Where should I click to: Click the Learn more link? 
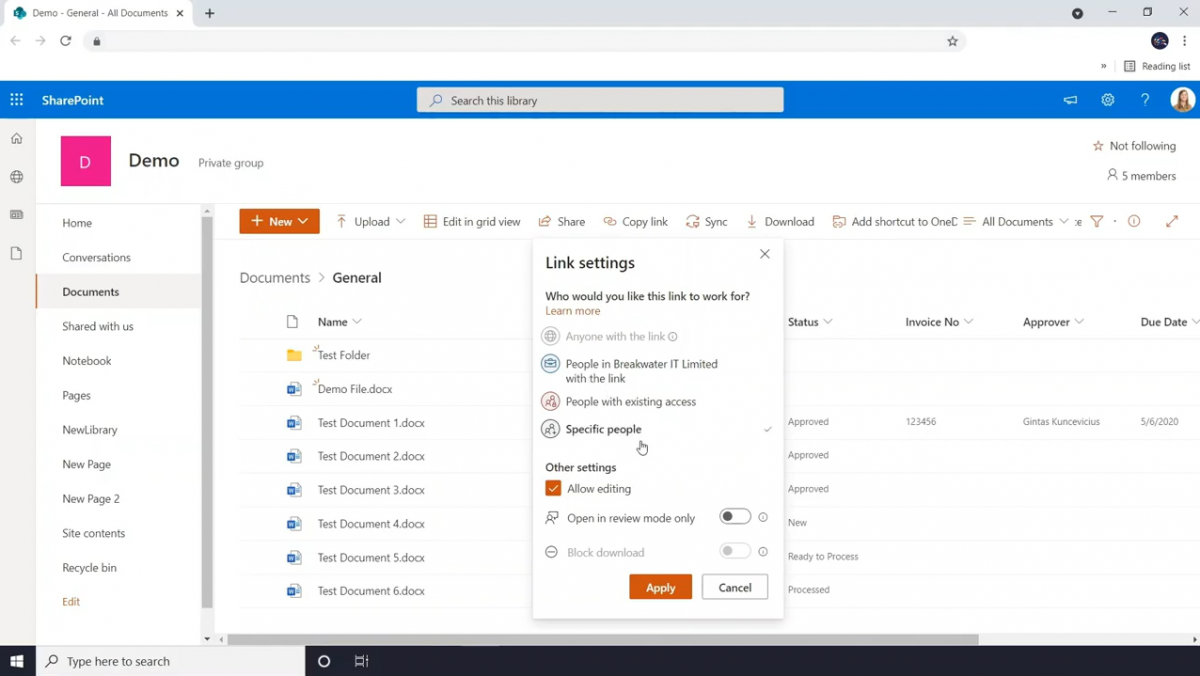[572, 311]
